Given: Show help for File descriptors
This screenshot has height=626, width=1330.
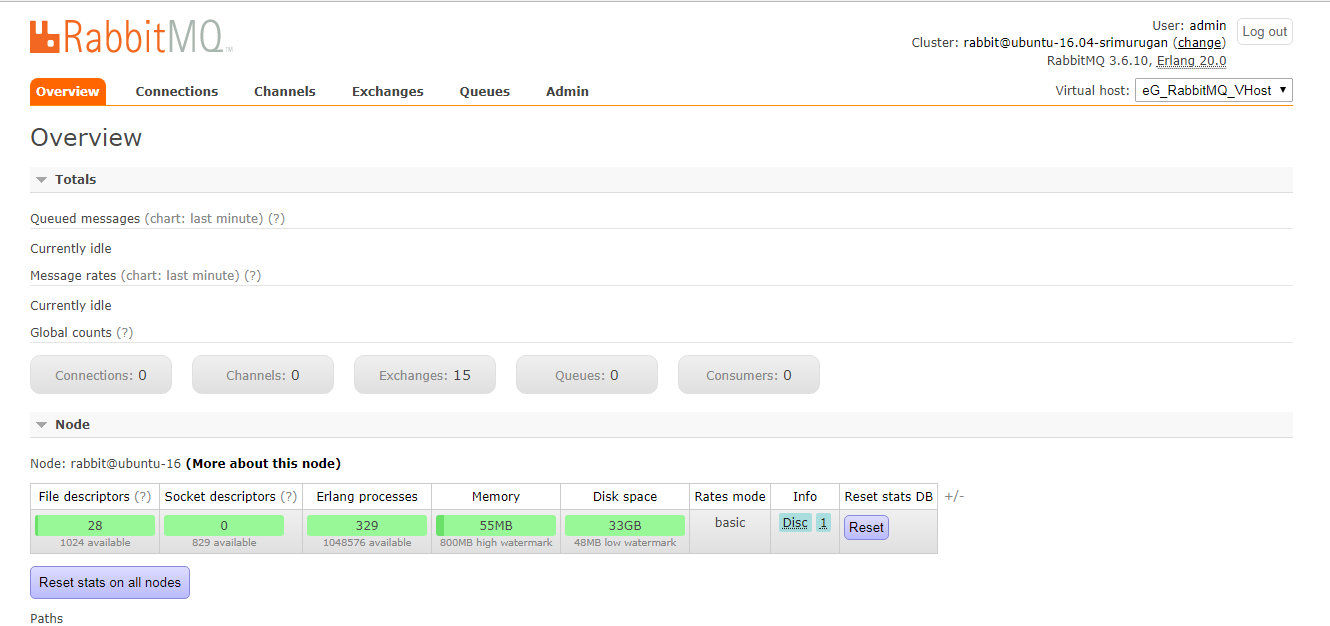Looking at the screenshot, I should tap(143, 497).
